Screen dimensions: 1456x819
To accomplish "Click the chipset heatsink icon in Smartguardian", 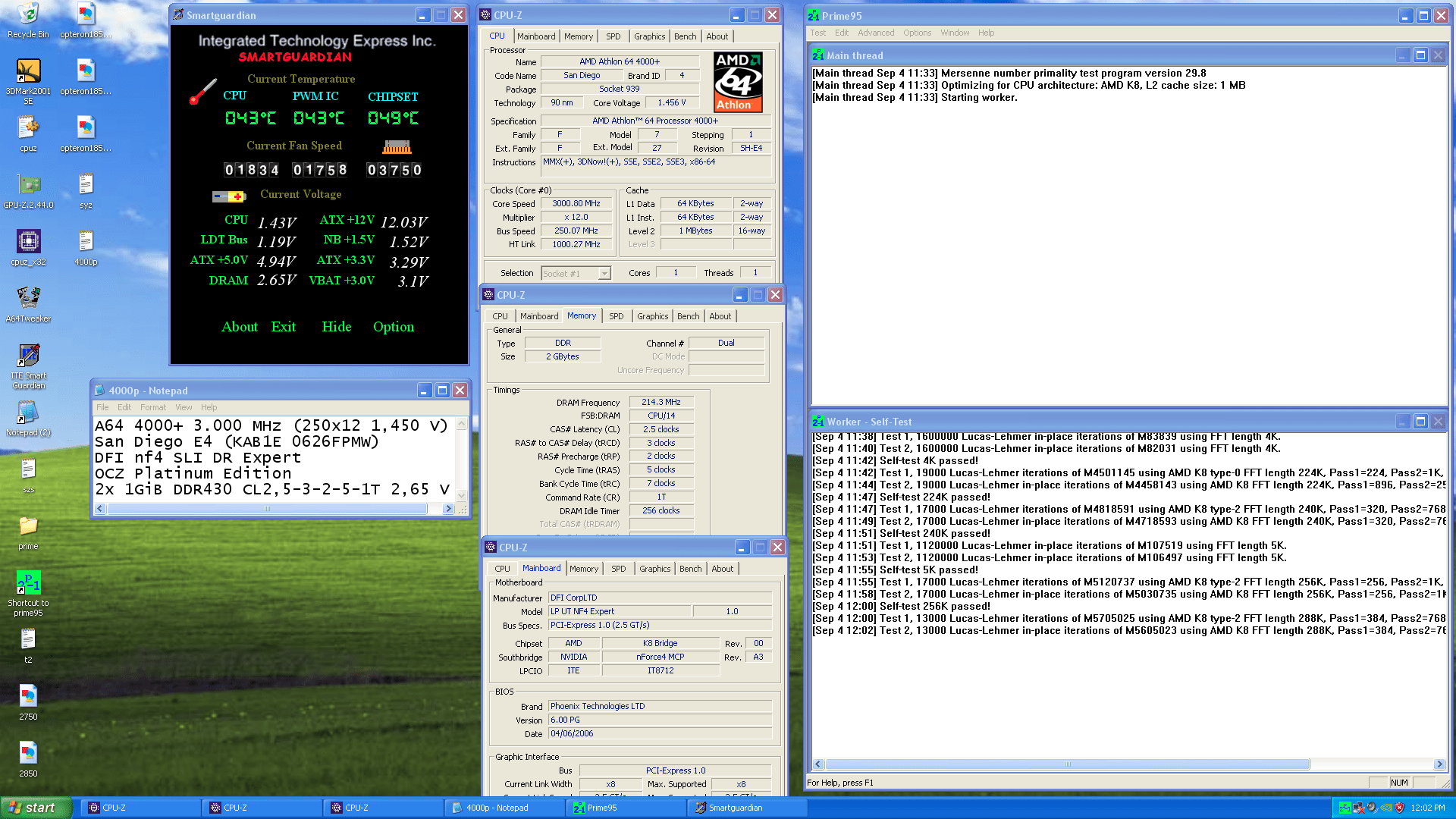I will (397, 146).
